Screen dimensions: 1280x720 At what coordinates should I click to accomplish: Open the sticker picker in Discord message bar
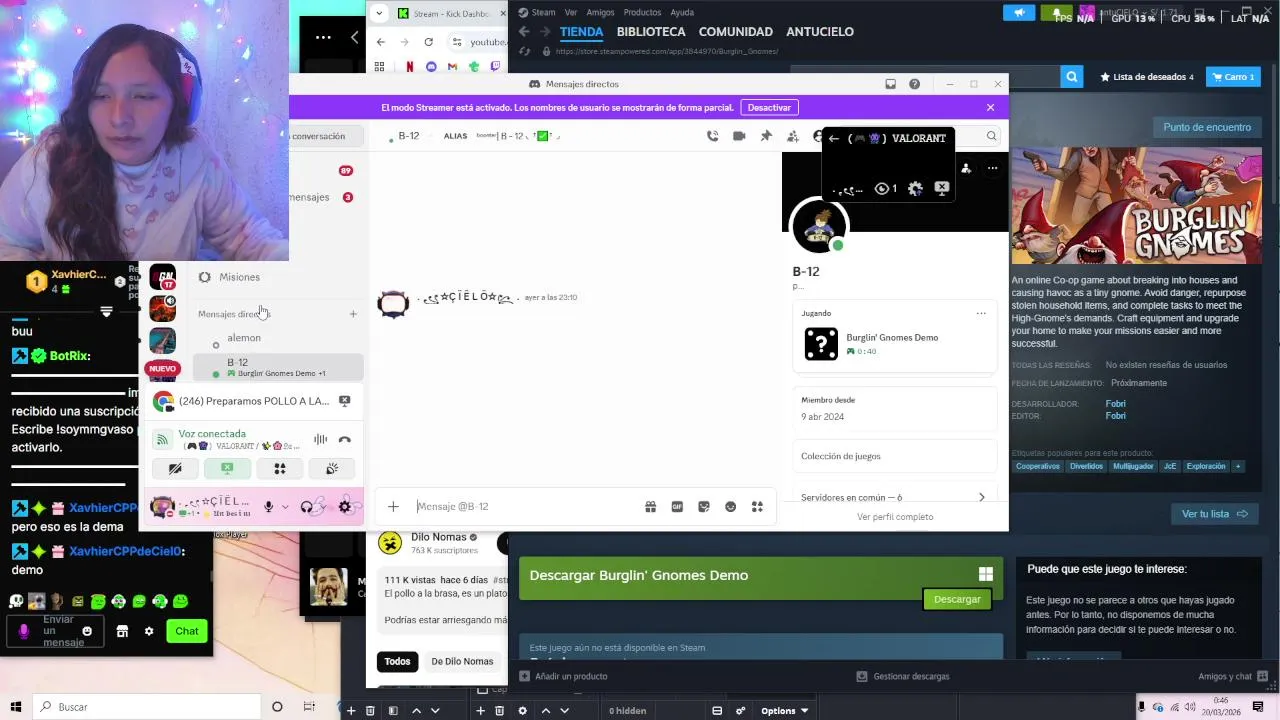click(x=704, y=506)
